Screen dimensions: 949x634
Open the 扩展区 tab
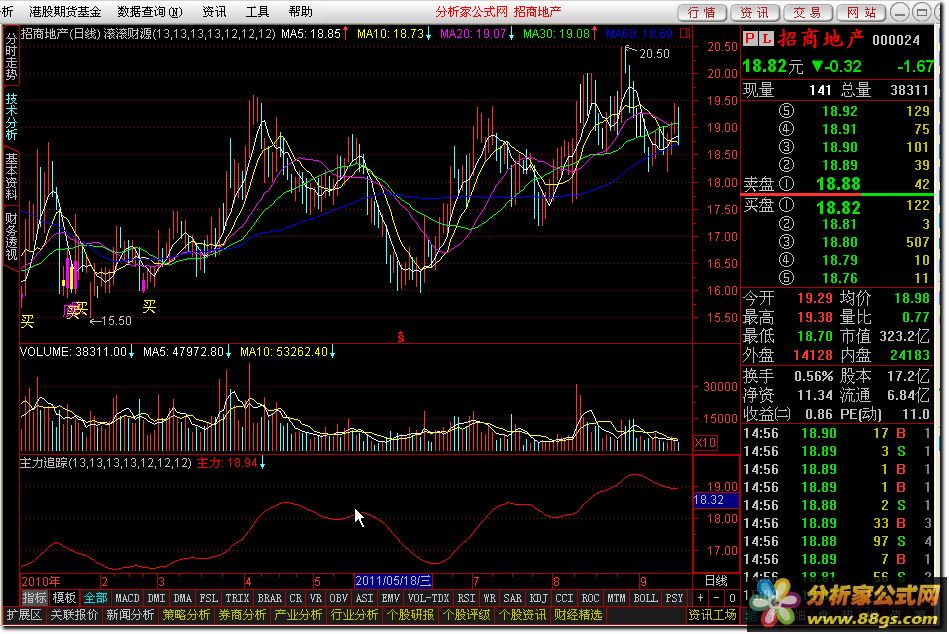pos(24,615)
